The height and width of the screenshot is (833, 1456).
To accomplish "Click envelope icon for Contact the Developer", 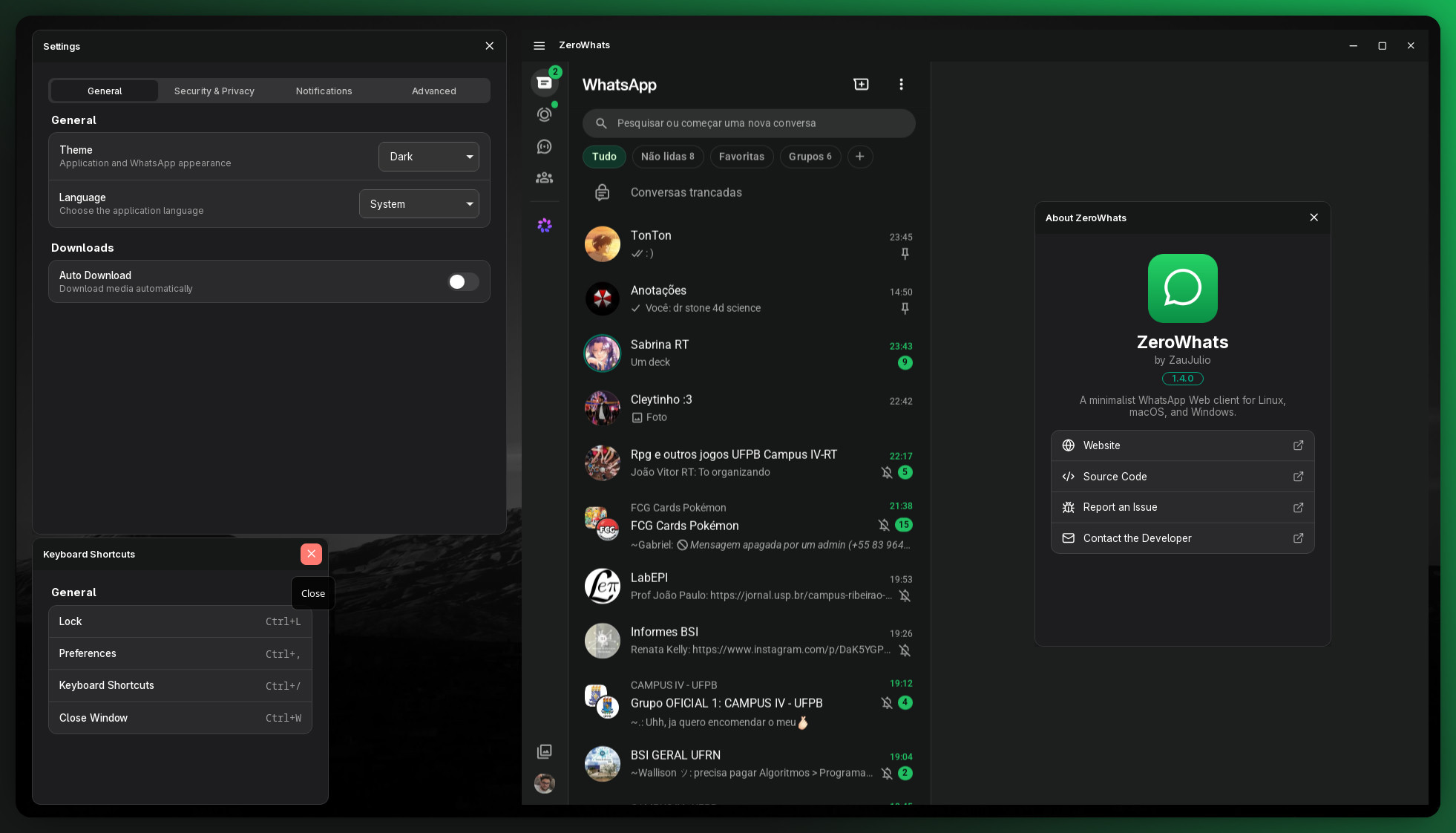I will tap(1069, 538).
